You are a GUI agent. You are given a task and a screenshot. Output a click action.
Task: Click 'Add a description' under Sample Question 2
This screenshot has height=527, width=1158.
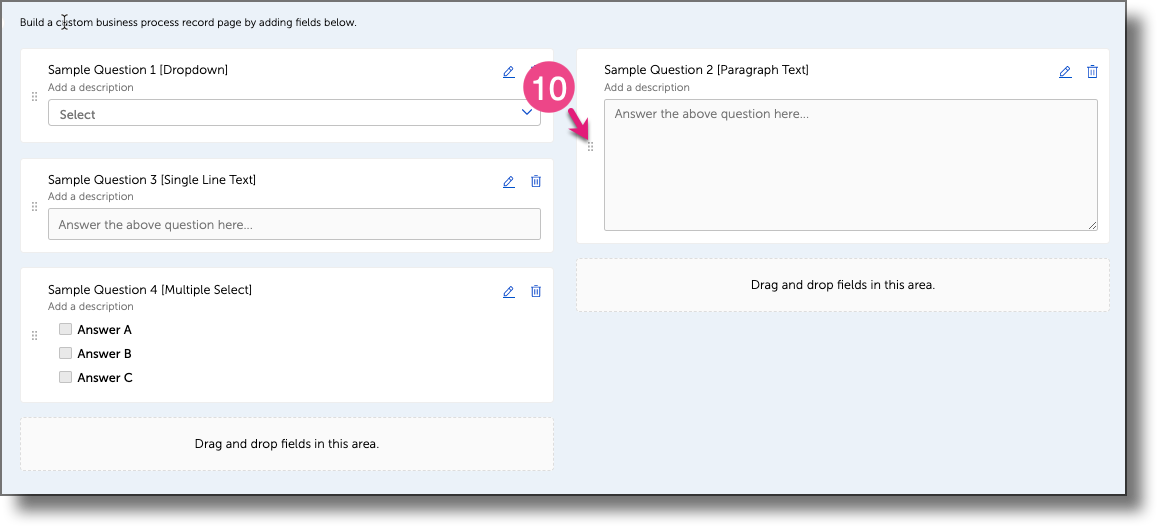[647, 87]
